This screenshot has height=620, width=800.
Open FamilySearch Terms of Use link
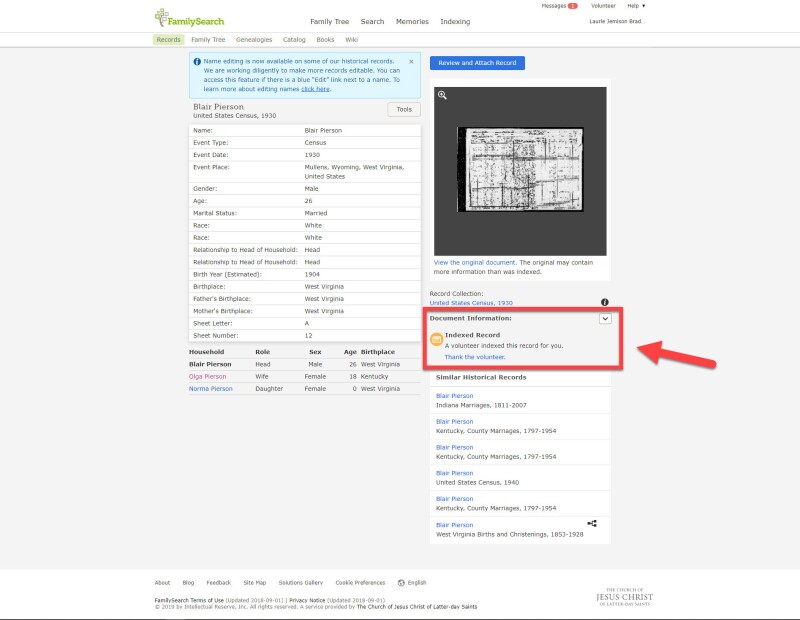[189, 601]
